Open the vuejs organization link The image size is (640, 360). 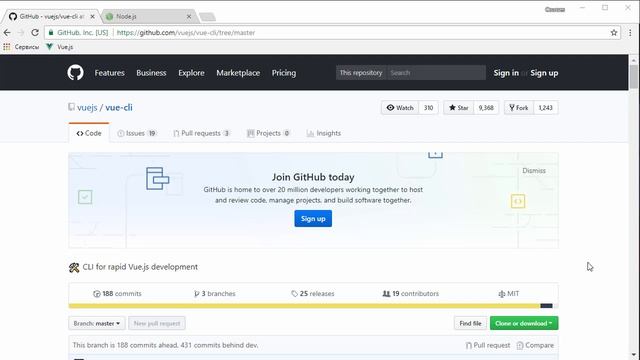pyautogui.click(x=87, y=107)
